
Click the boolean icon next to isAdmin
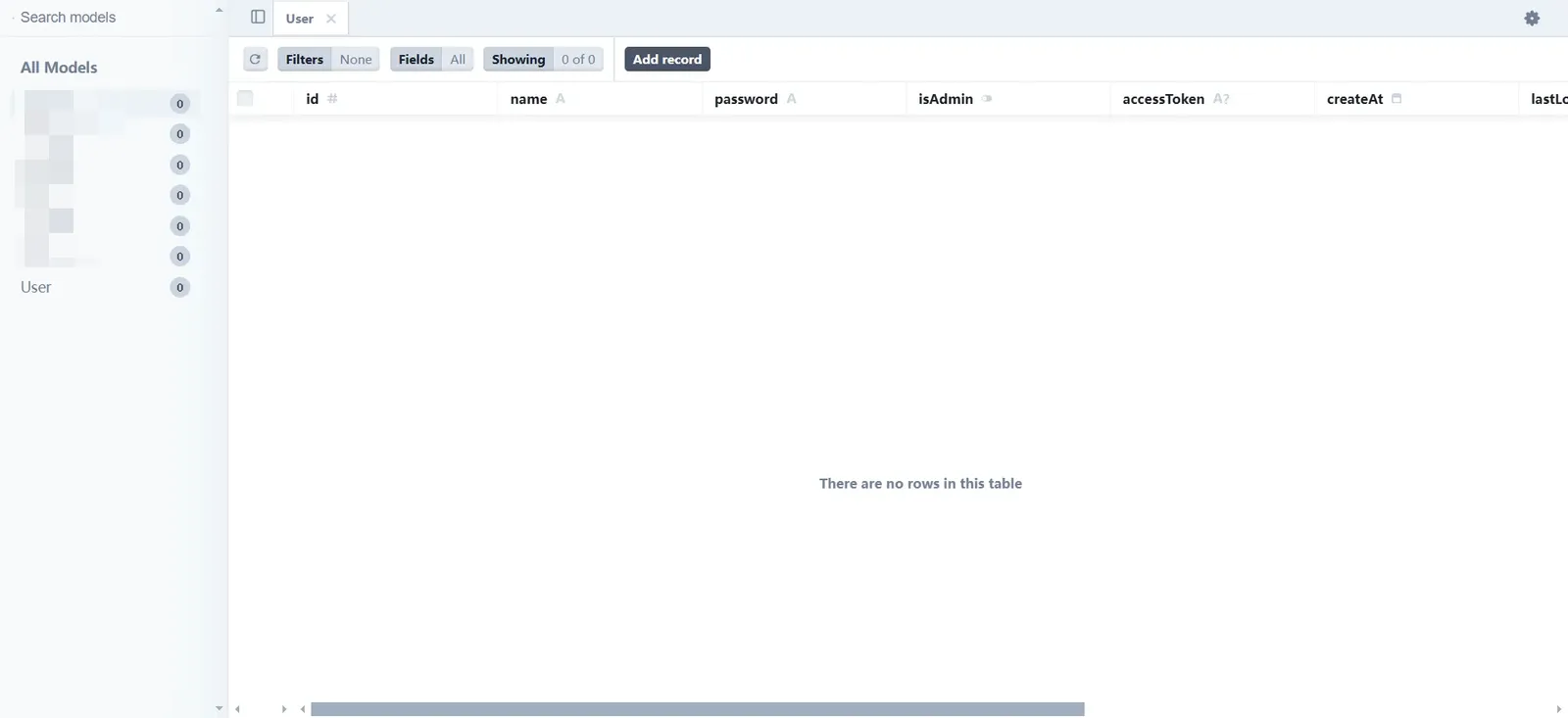987,99
